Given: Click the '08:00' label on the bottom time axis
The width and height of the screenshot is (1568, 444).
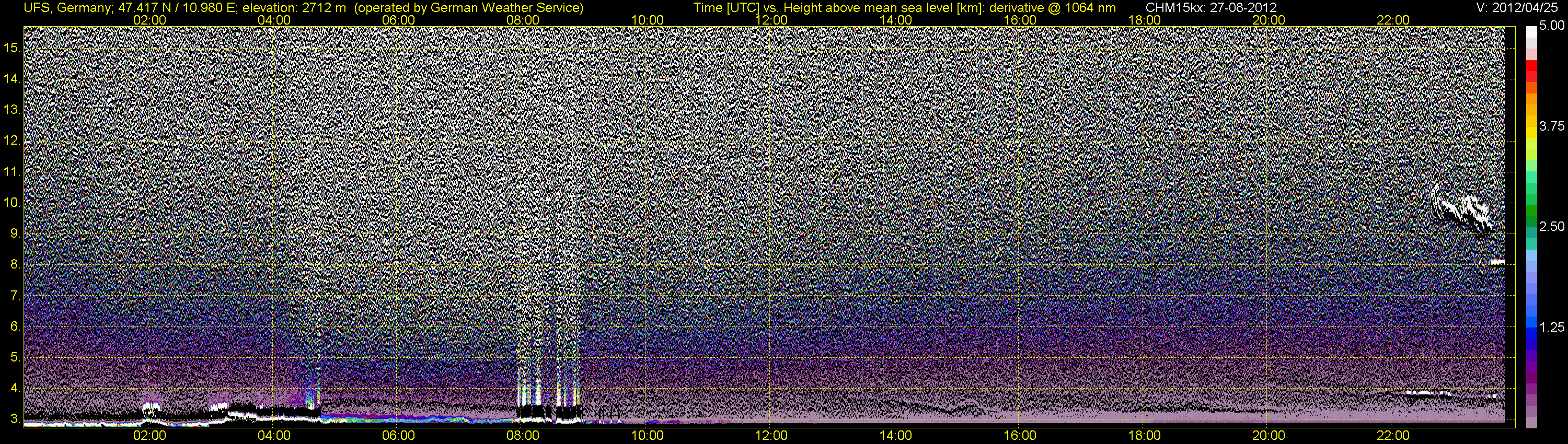Looking at the screenshot, I should pyautogui.click(x=523, y=436).
